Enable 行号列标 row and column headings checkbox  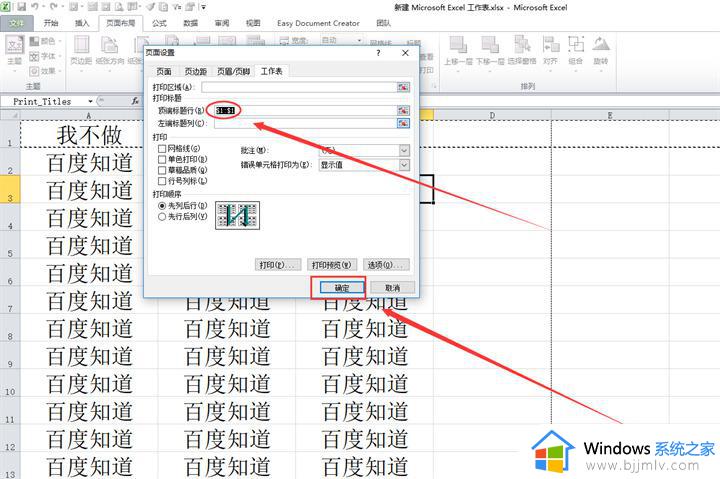[162, 181]
